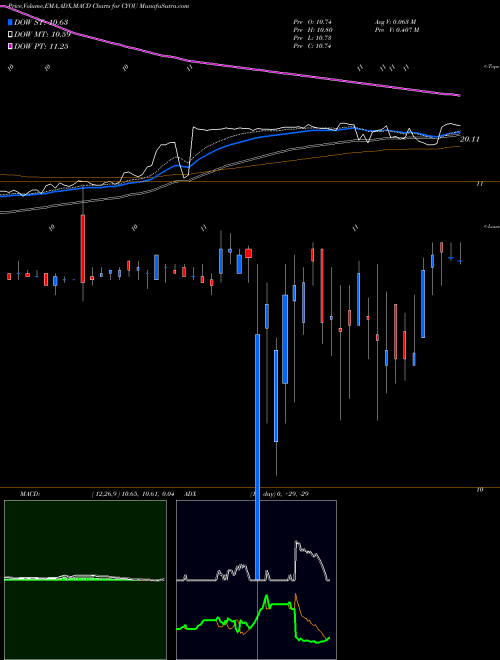Viewport: 500px width, 660px height.
Task: Click the 20.11 price label
Action: [469, 139]
